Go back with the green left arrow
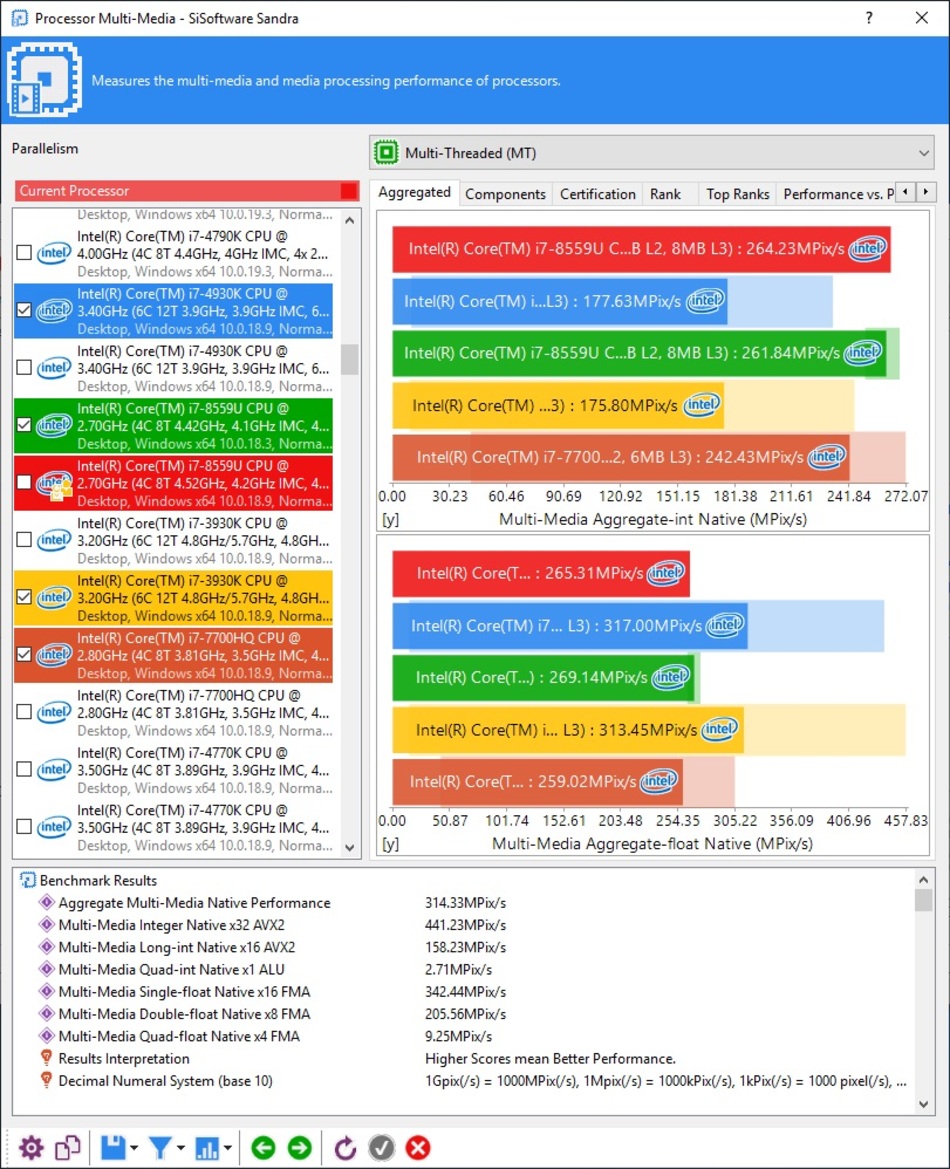The height and width of the screenshot is (1169, 950). 262,1147
